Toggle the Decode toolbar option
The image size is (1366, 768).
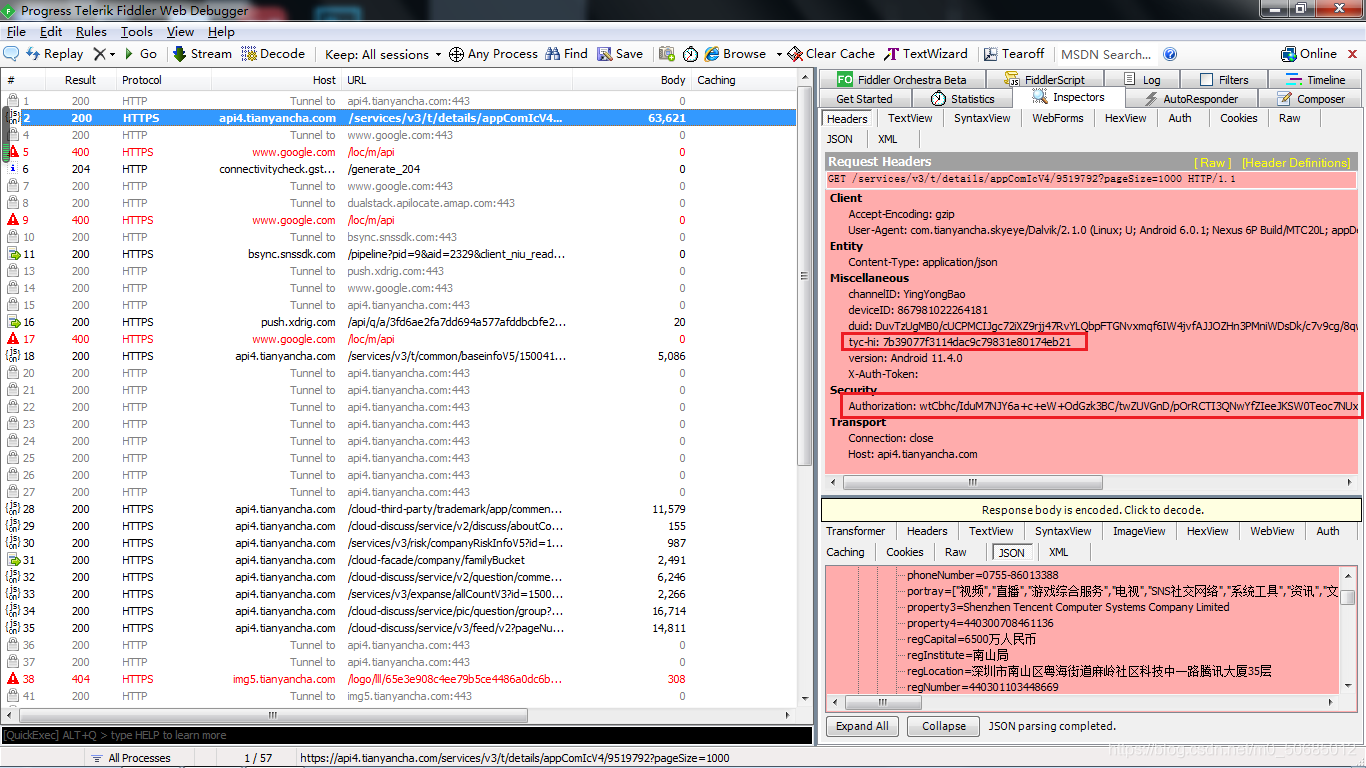273,54
